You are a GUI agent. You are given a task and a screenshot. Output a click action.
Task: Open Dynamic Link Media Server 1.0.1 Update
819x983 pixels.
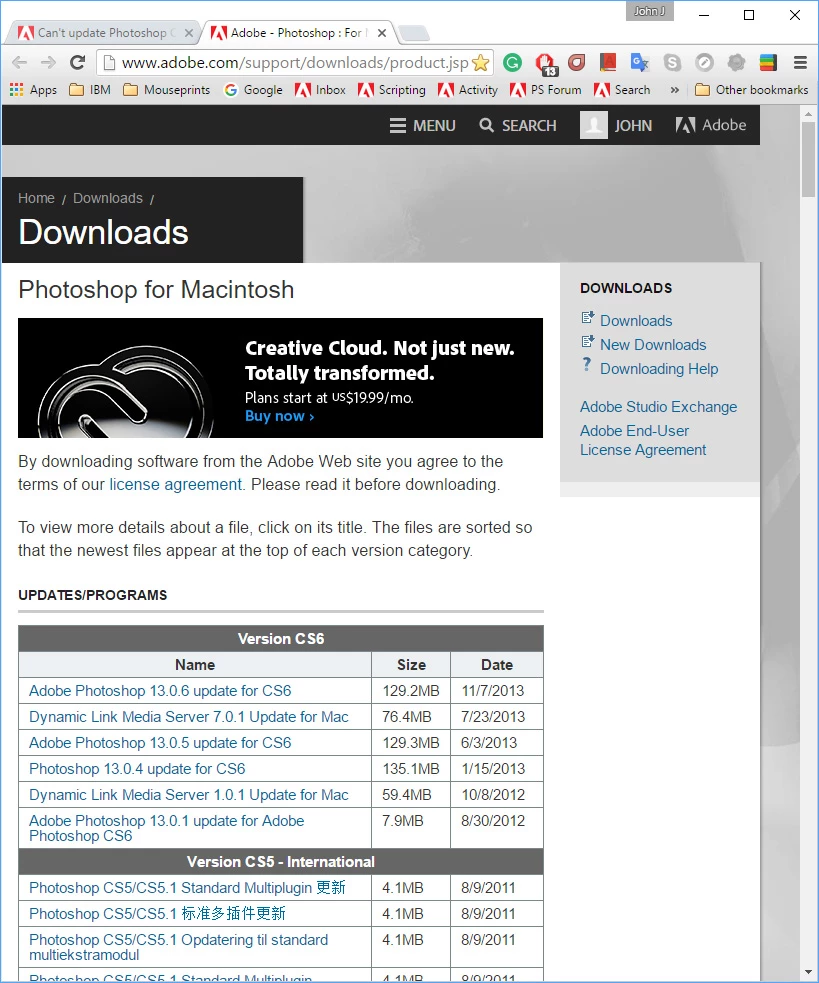click(x=189, y=795)
